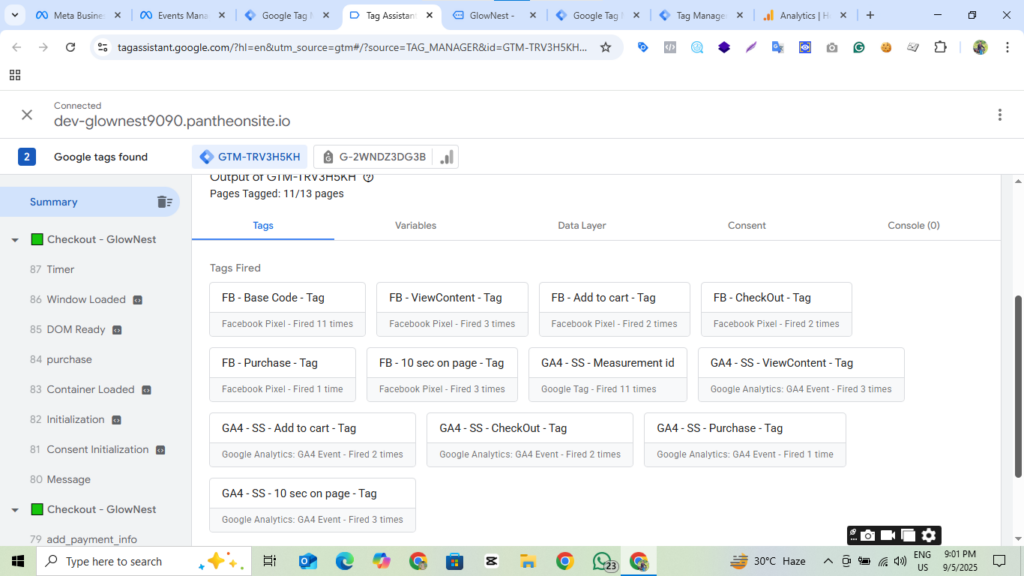The width and height of the screenshot is (1024, 576).
Task: Switch to the Events Manager browser tab
Action: [x=183, y=15]
